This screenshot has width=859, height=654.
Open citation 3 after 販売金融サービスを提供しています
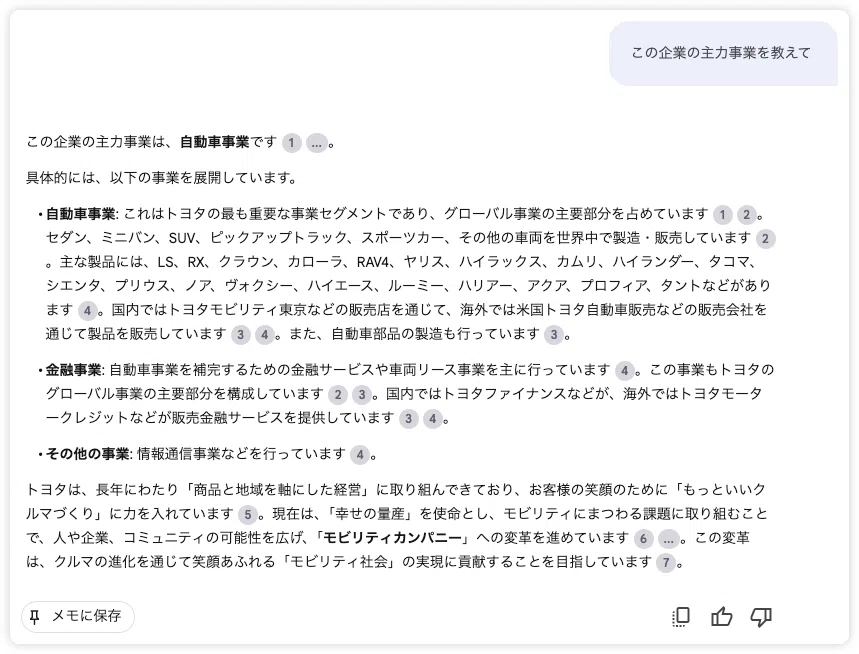(x=408, y=419)
